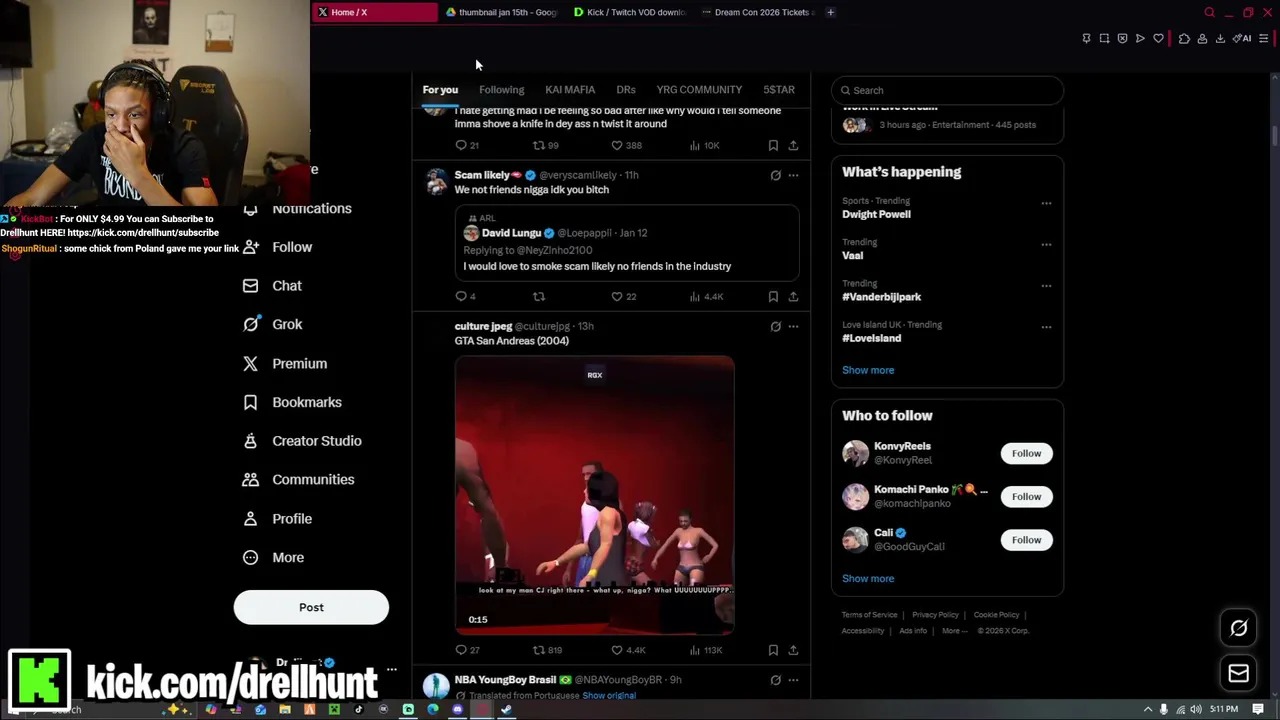Switch to the KAI MAFIA tab

coord(570,90)
